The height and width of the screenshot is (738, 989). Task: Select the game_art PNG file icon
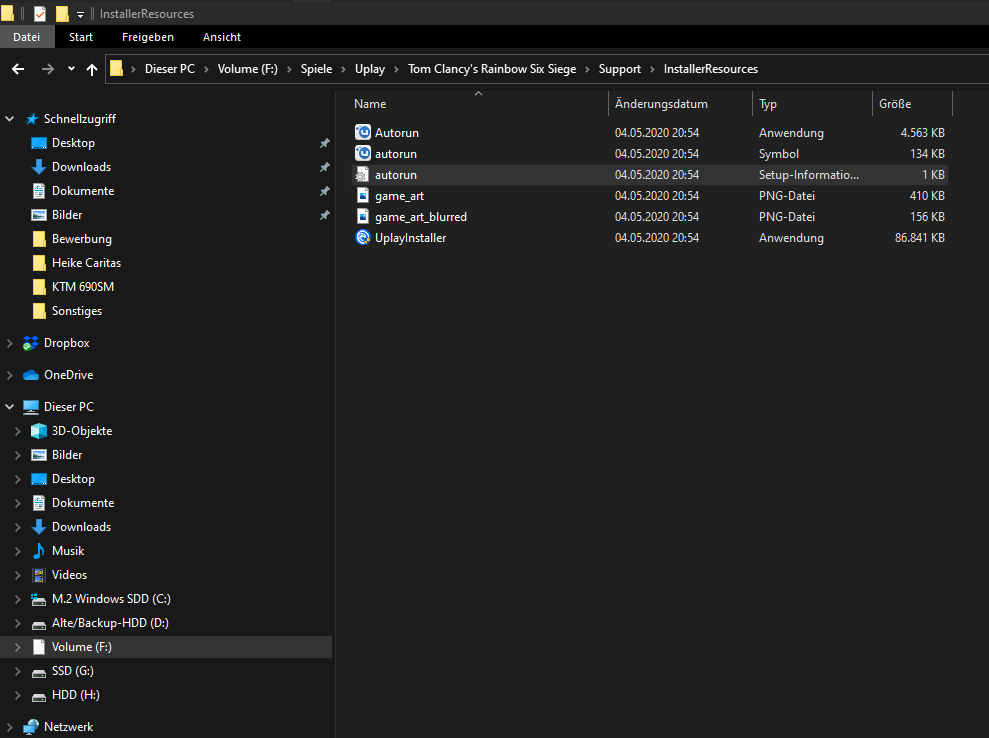(363, 196)
